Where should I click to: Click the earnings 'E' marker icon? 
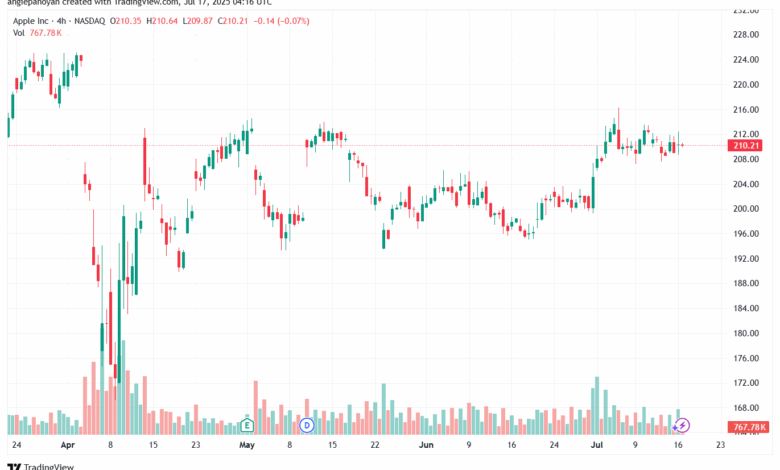247,425
